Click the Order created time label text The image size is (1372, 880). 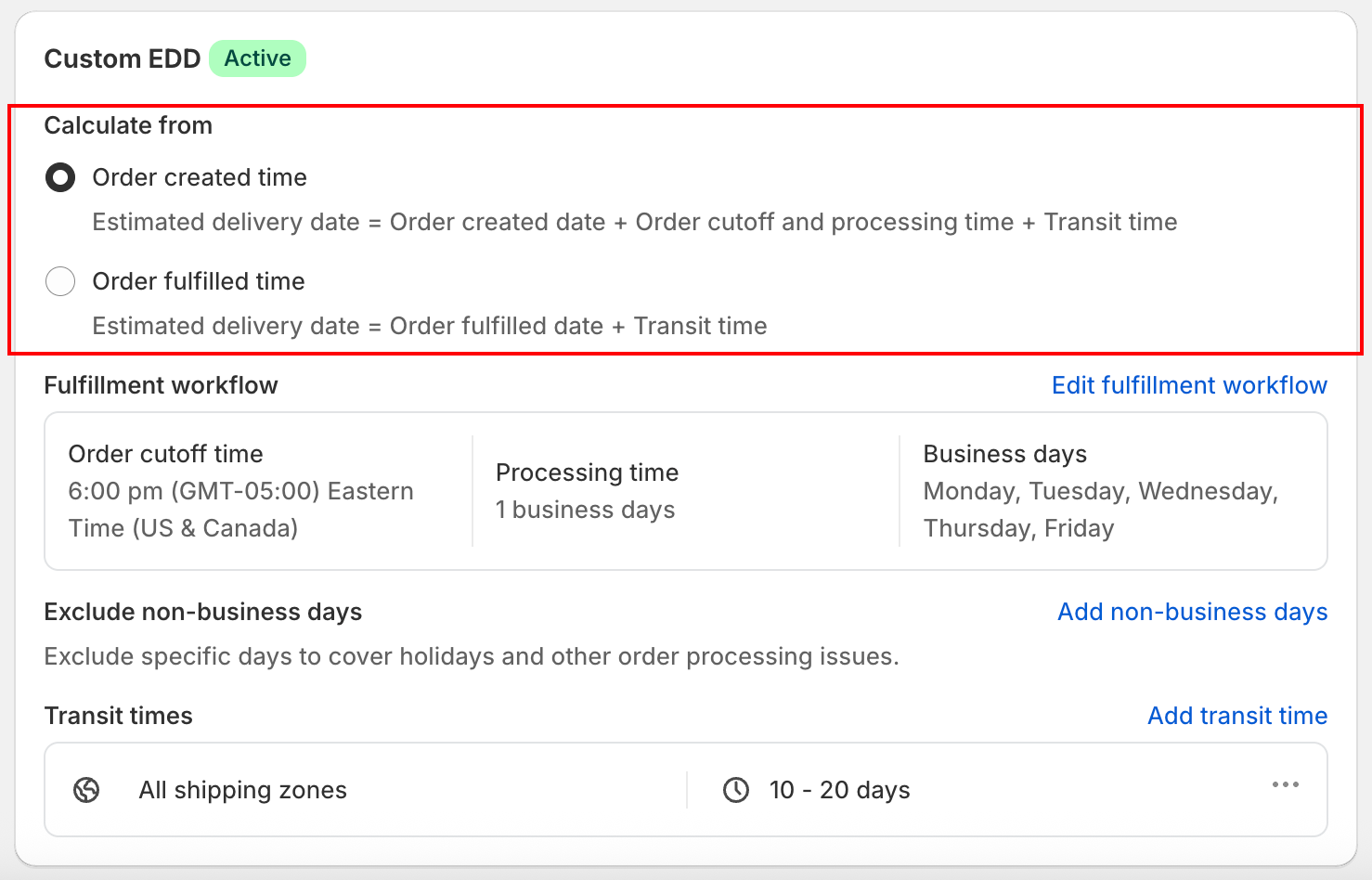(x=200, y=177)
